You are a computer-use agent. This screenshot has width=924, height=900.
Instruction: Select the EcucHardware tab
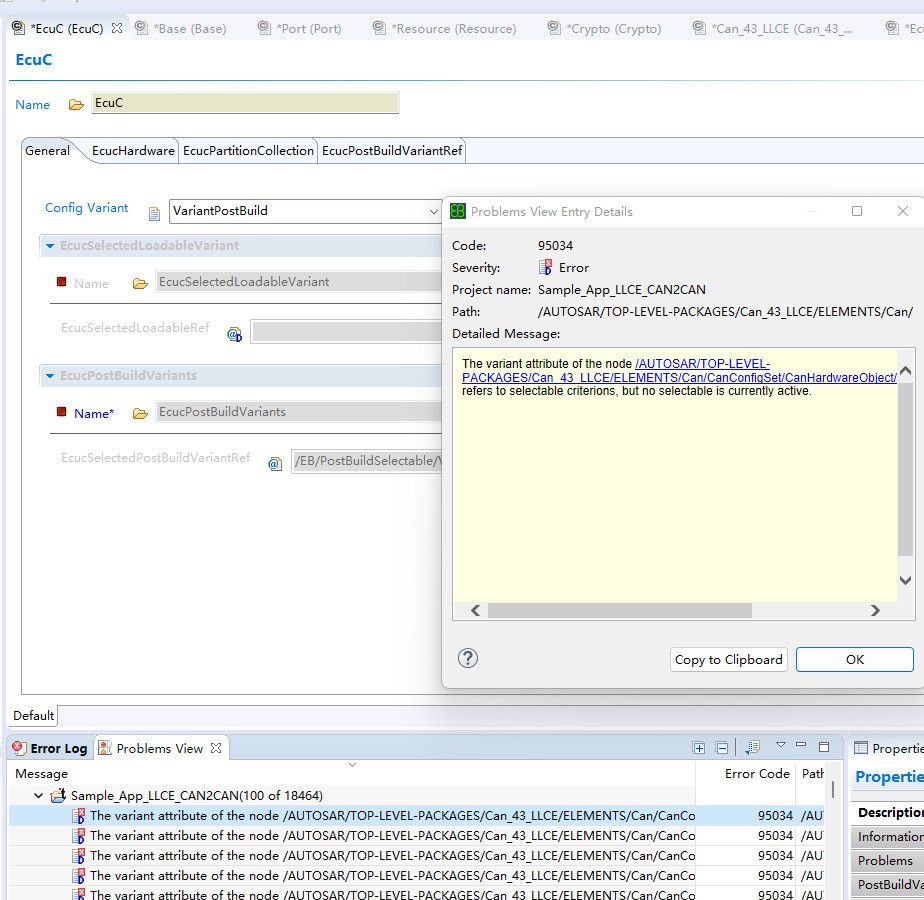point(133,150)
